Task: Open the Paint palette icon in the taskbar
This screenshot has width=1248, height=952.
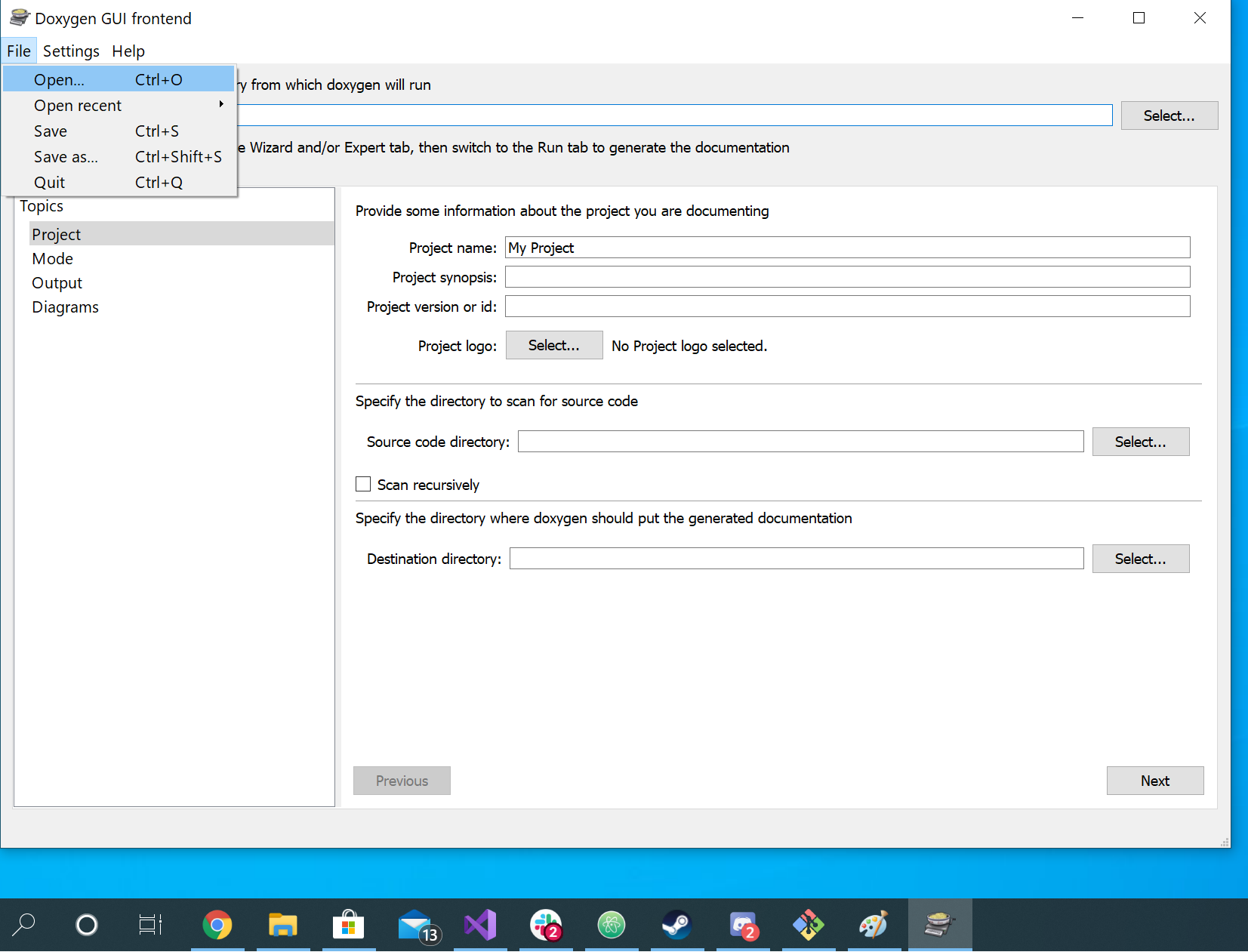Action: (x=874, y=924)
